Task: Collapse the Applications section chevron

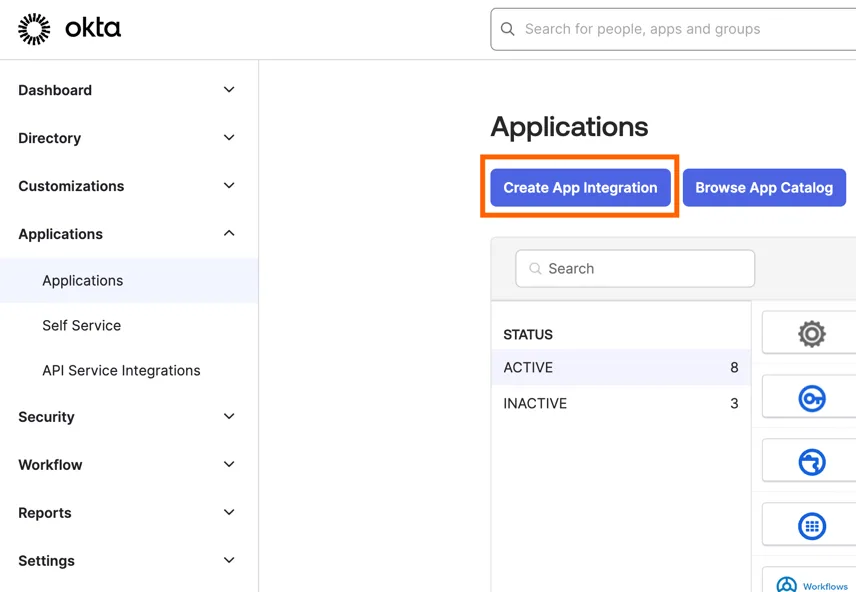Action: pos(229,233)
